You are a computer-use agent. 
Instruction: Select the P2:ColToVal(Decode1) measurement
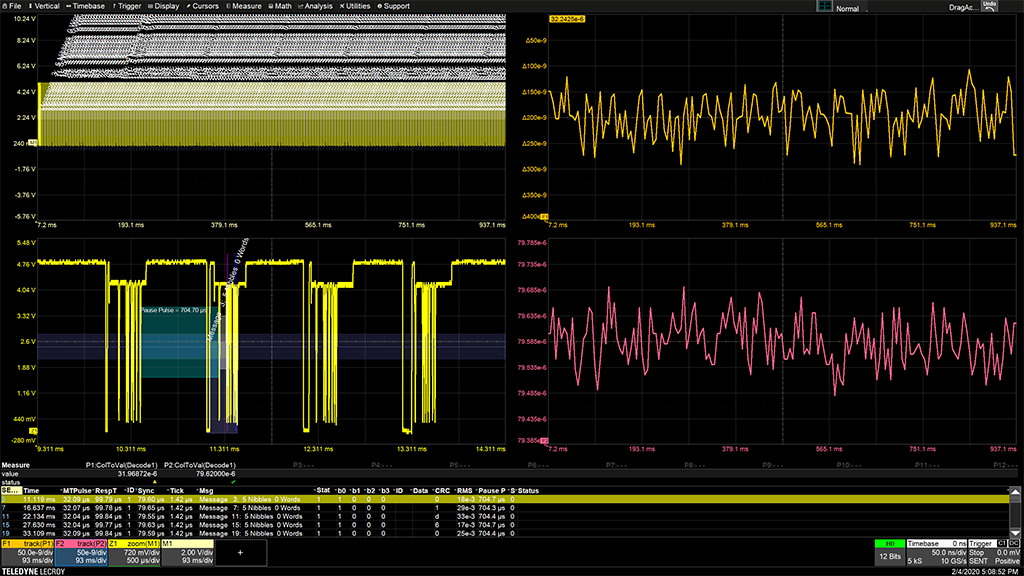coord(200,466)
